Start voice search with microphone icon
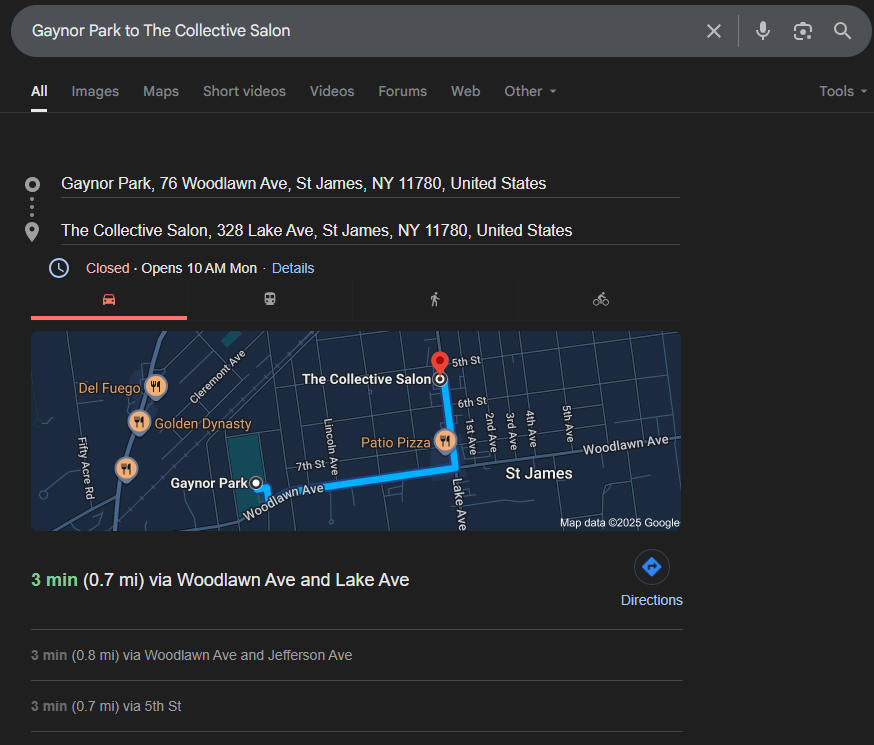The image size is (874, 745). click(x=763, y=31)
